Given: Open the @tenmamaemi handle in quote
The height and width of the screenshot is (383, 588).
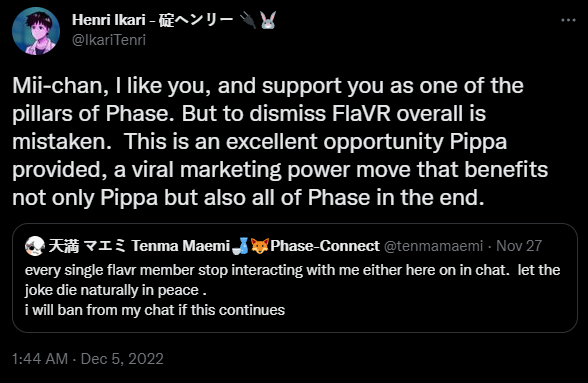Looking at the screenshot, I should pyautogui.click(x=434, y=246).
